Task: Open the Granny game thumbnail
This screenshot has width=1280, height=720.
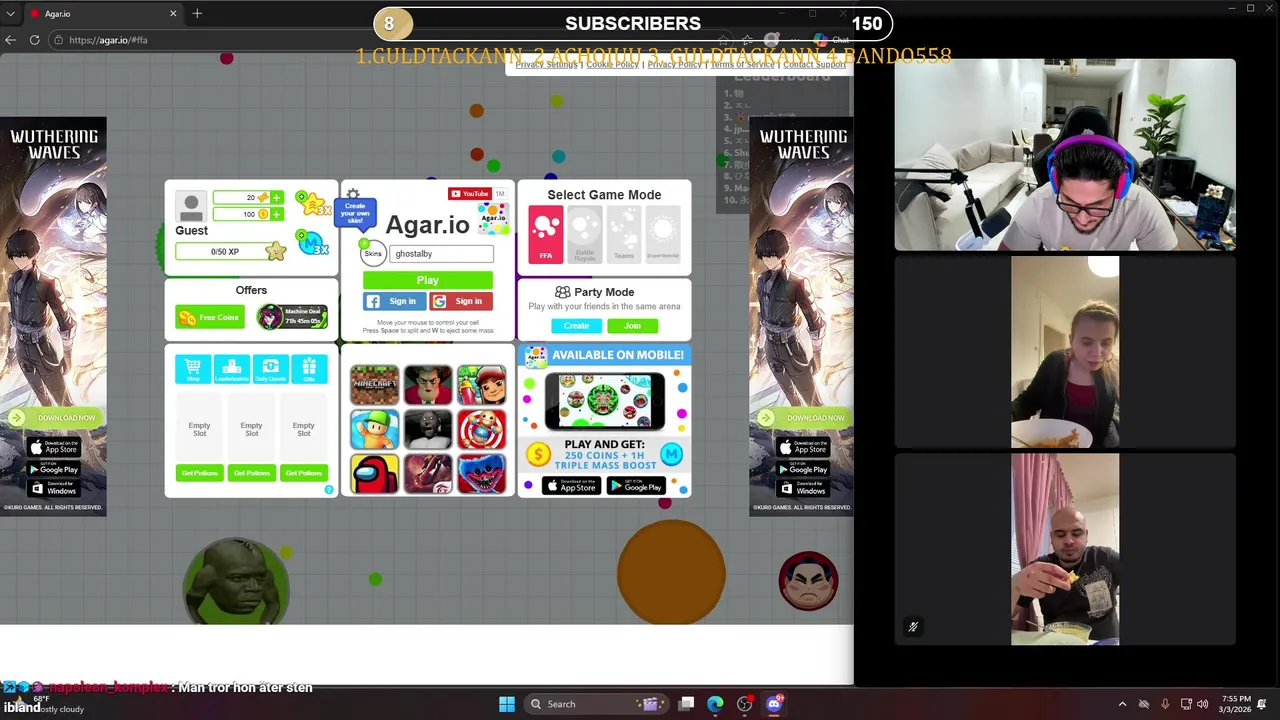Action: 428,430
